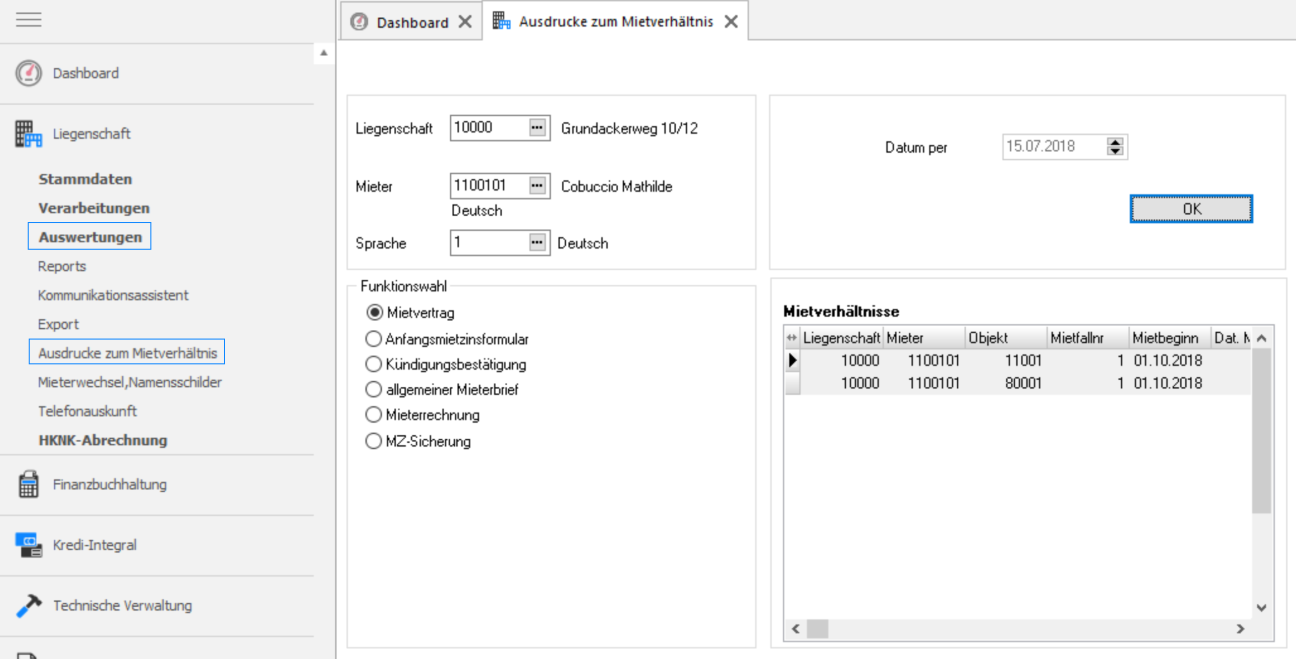Open Auswertungen in the sidebar
The width and height of the screenshot is (1296, 659).
[90, 237]
